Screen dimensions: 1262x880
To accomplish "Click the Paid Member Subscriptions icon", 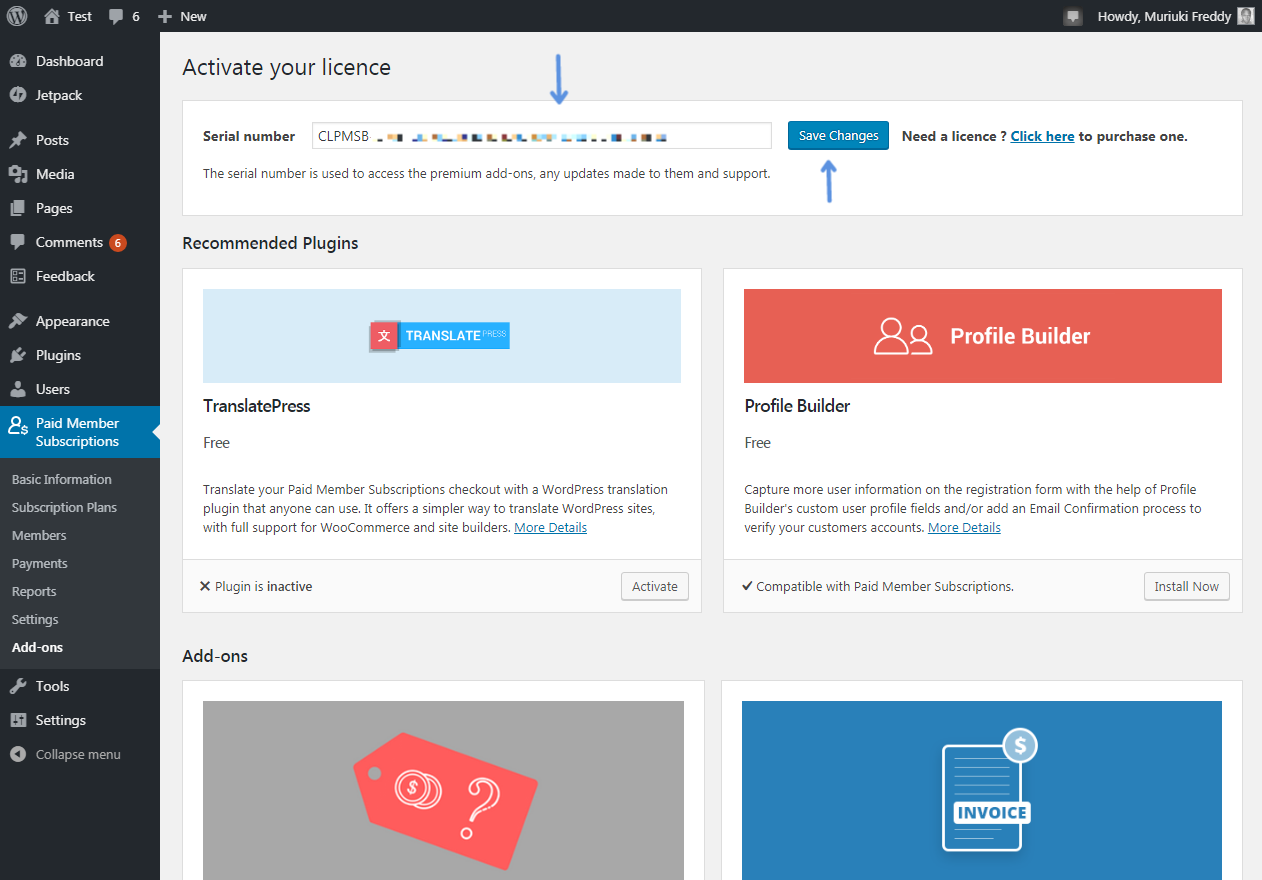I will click(18, 425).
